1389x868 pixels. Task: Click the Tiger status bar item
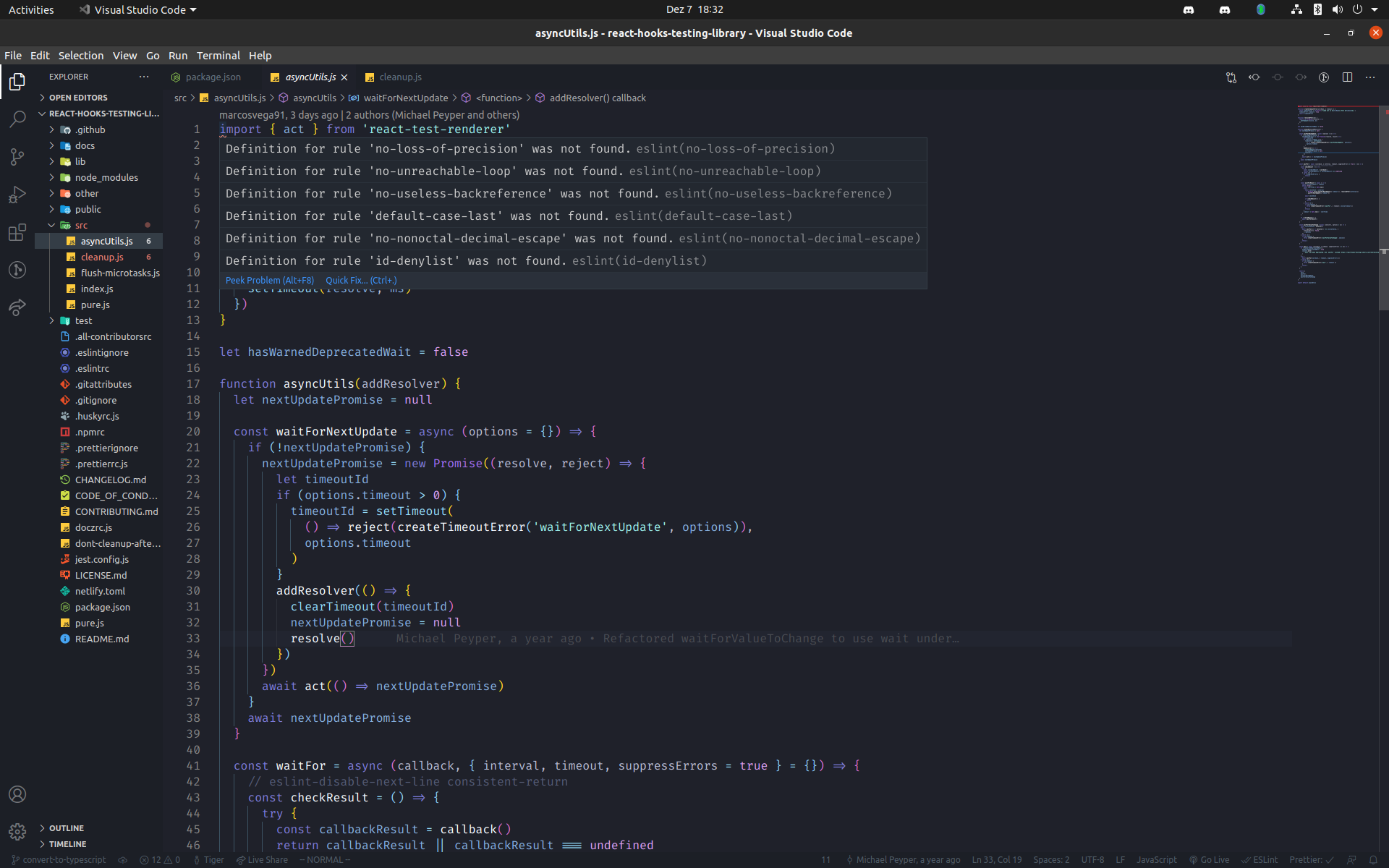coord(209,860)
